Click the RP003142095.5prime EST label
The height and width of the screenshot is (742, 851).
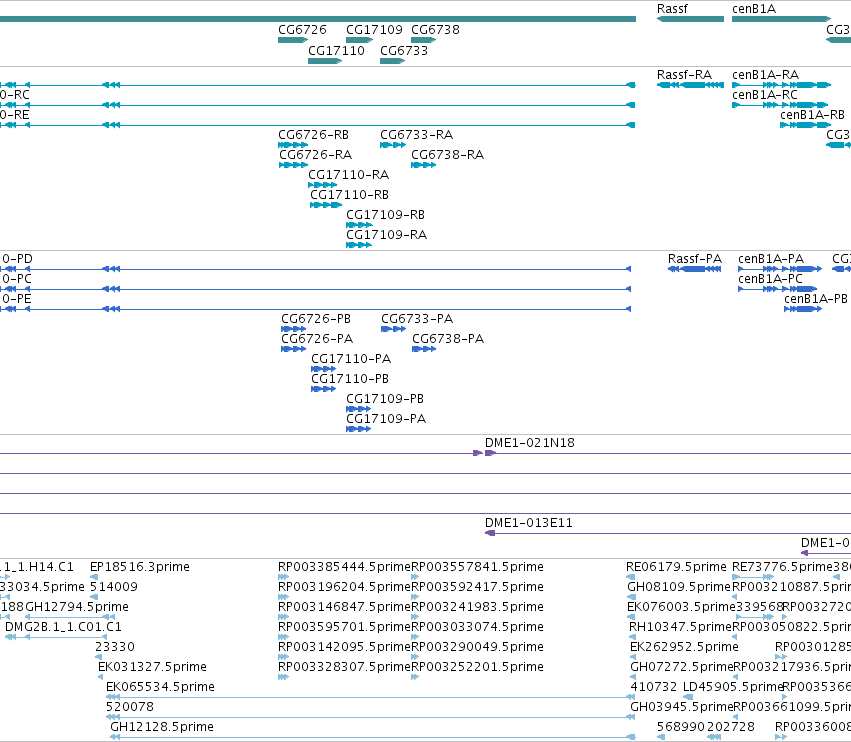(x=344, y=646)
